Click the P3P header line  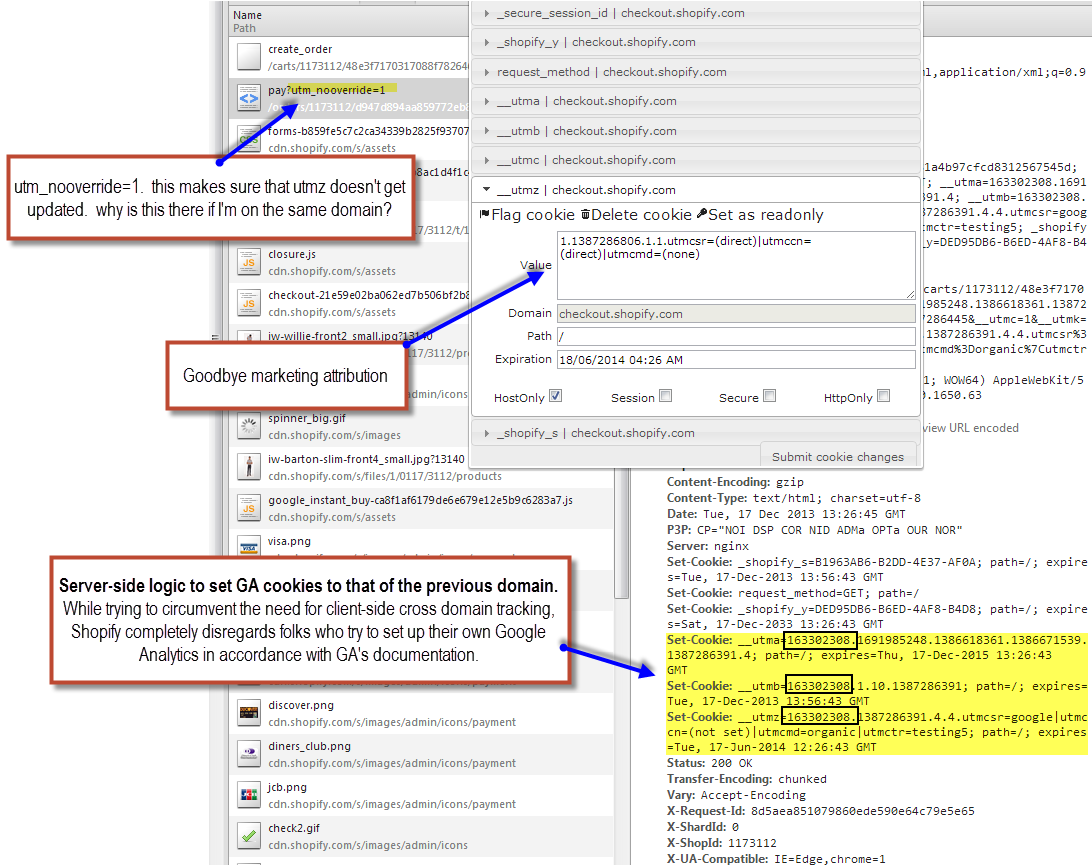[x=814, y=530]
